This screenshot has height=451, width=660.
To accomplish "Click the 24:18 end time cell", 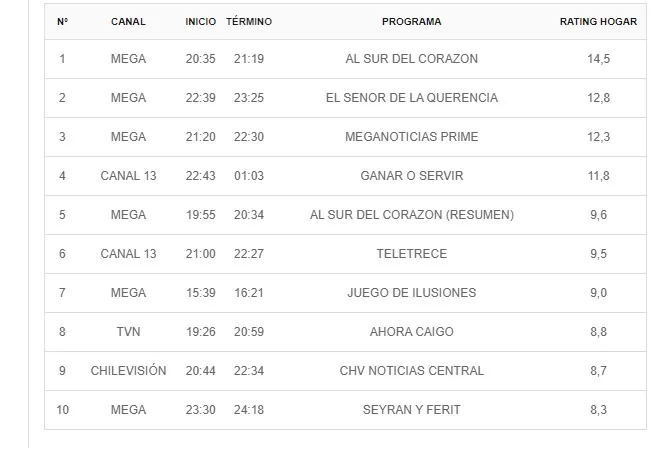I will tap(249, 410).
